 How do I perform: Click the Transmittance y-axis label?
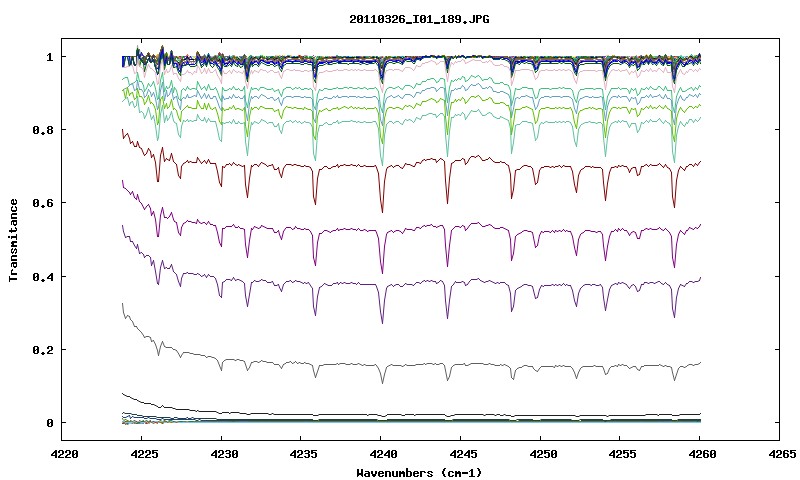click(13, 240)
